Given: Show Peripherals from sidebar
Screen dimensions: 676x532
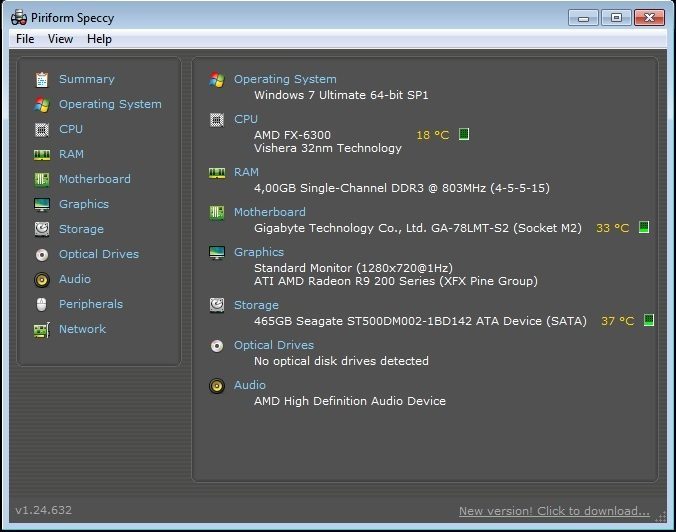Looking at the screenshot, I should (x=91, y=304).
